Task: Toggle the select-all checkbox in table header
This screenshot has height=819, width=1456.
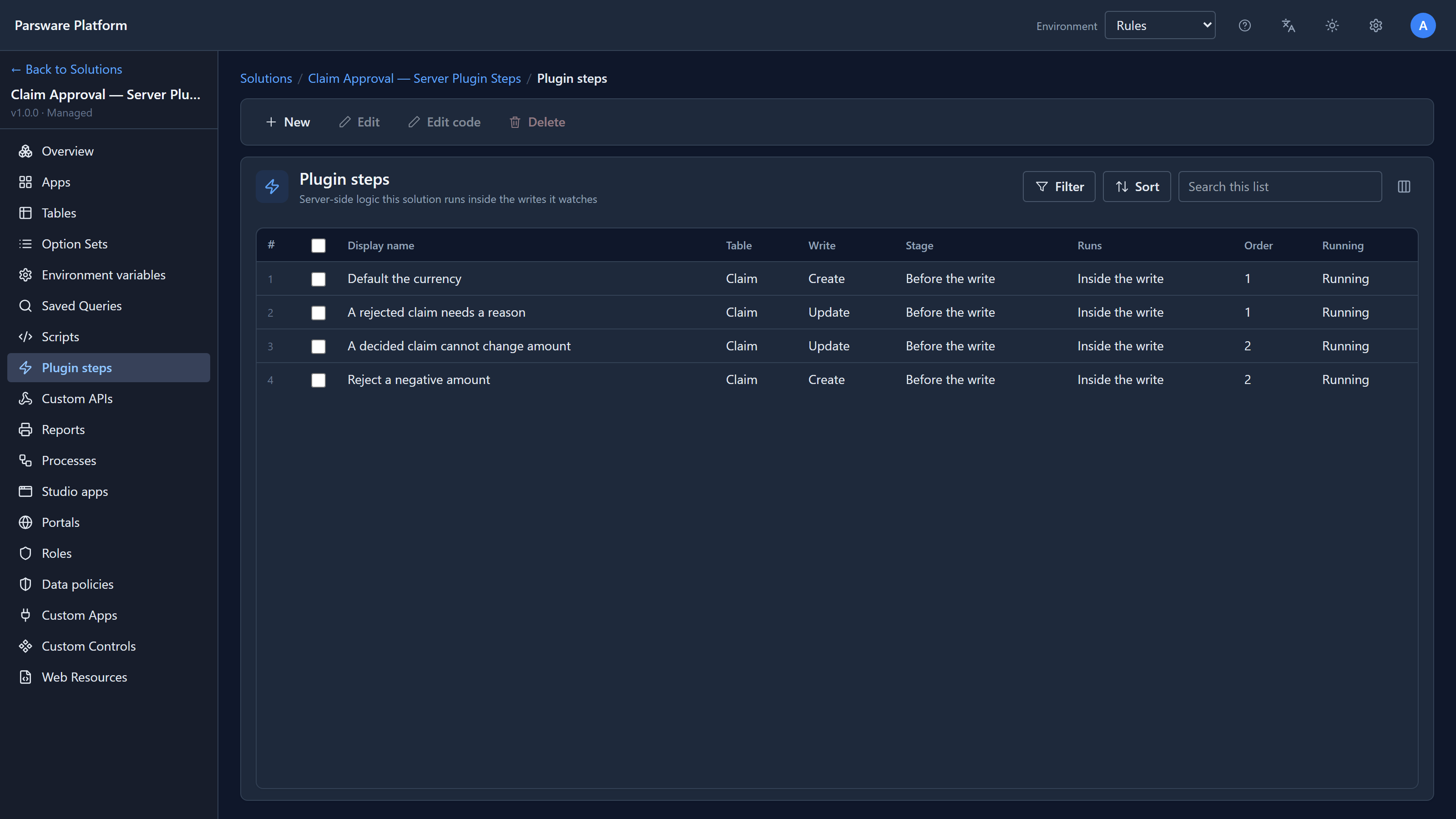Action: click(x=318, y=245)
